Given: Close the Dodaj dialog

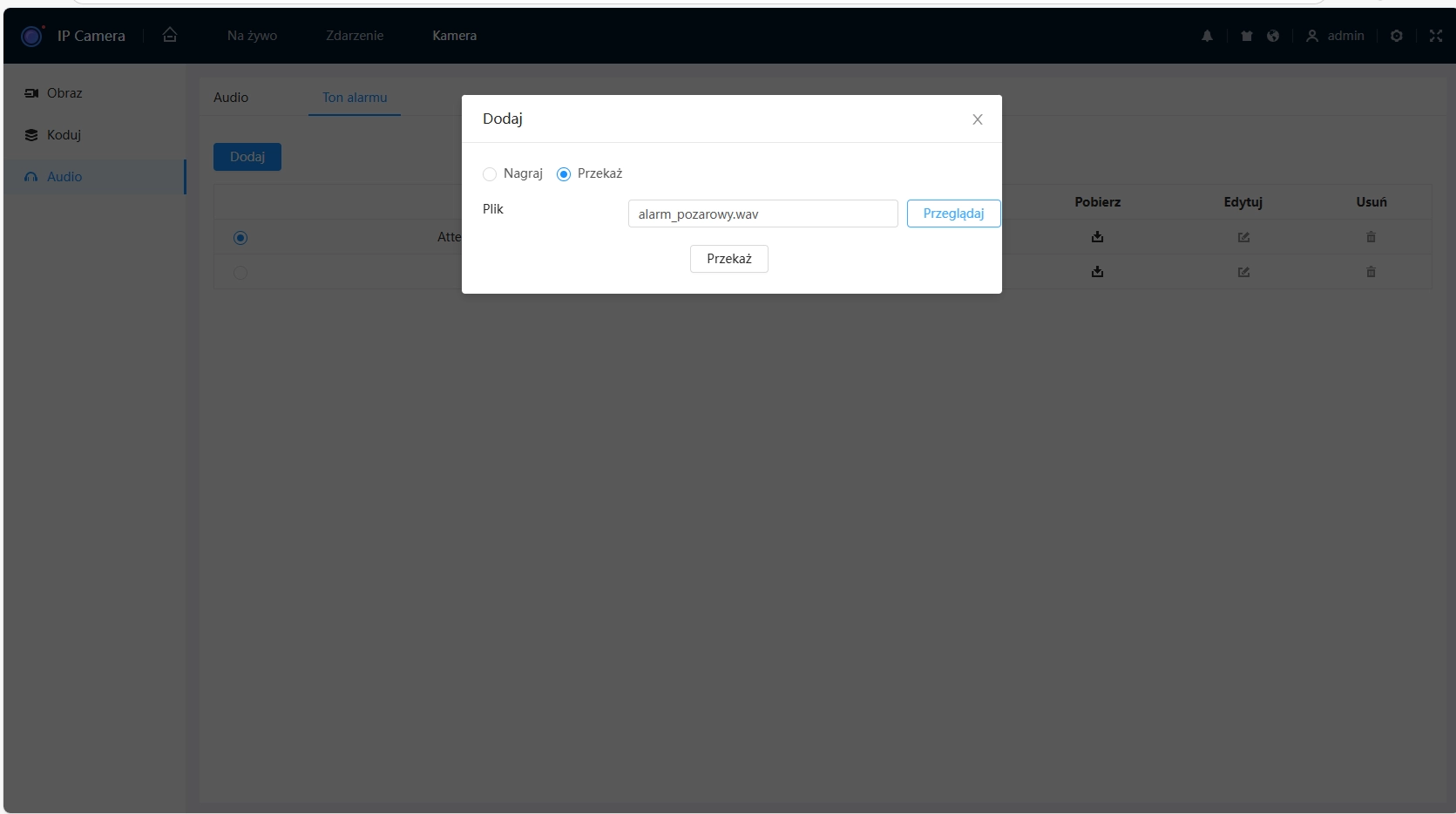Looking at the screenshot, I should [978, 119].
